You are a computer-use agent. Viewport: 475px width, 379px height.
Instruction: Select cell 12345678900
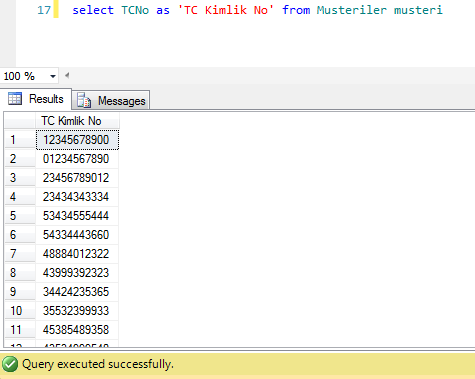click(77, 140)
